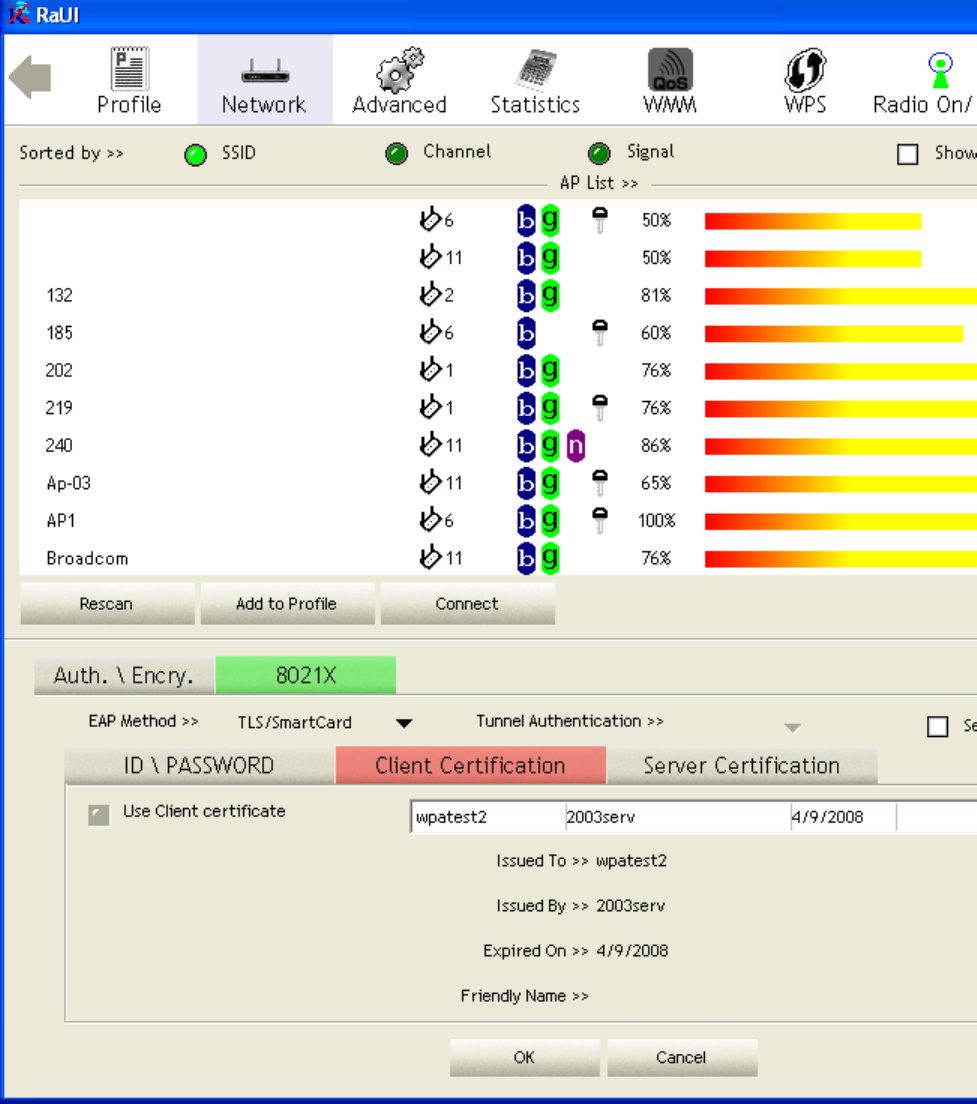Open the Statistics calculator icon
Image resolution: width=977 pixels, height=1104 pixels.
[x=535, y=70]
